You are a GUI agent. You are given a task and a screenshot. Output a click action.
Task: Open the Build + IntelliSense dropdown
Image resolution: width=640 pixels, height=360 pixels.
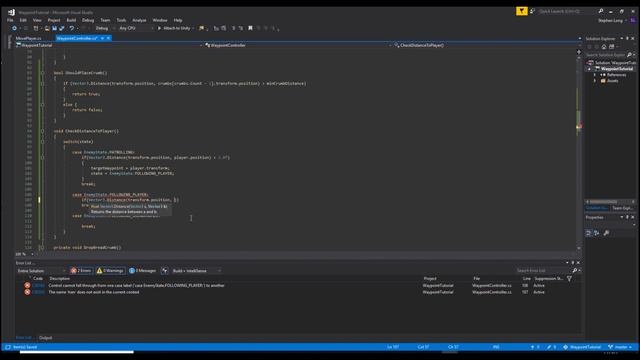click(196, 271)
